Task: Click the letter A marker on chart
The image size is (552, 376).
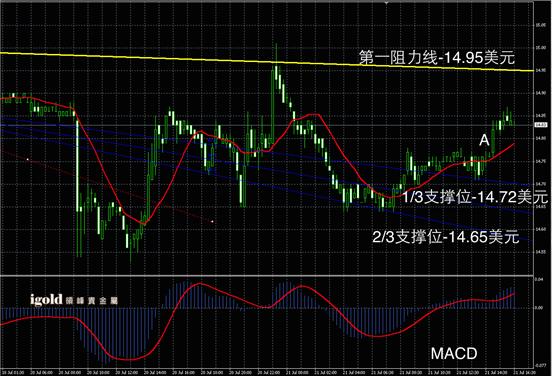Action: coord(484,140)
